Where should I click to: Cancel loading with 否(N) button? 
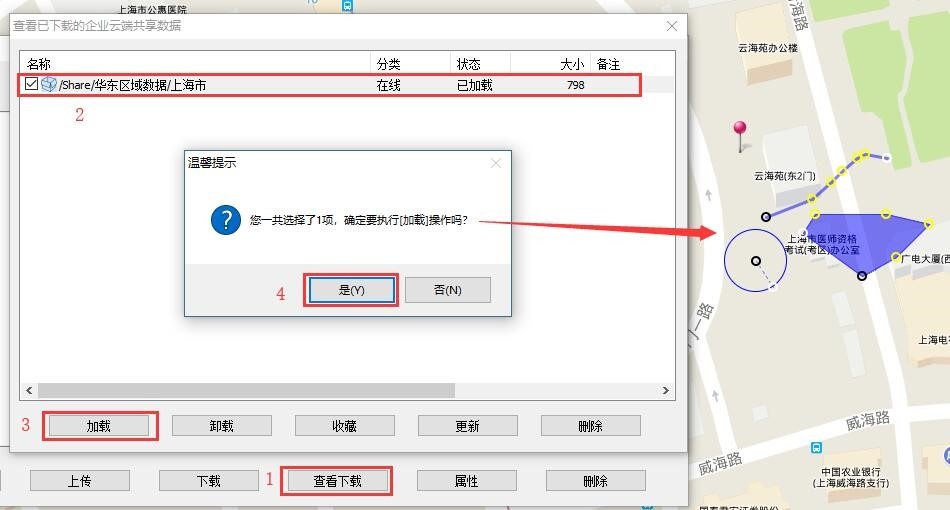(x=447, y=290)
